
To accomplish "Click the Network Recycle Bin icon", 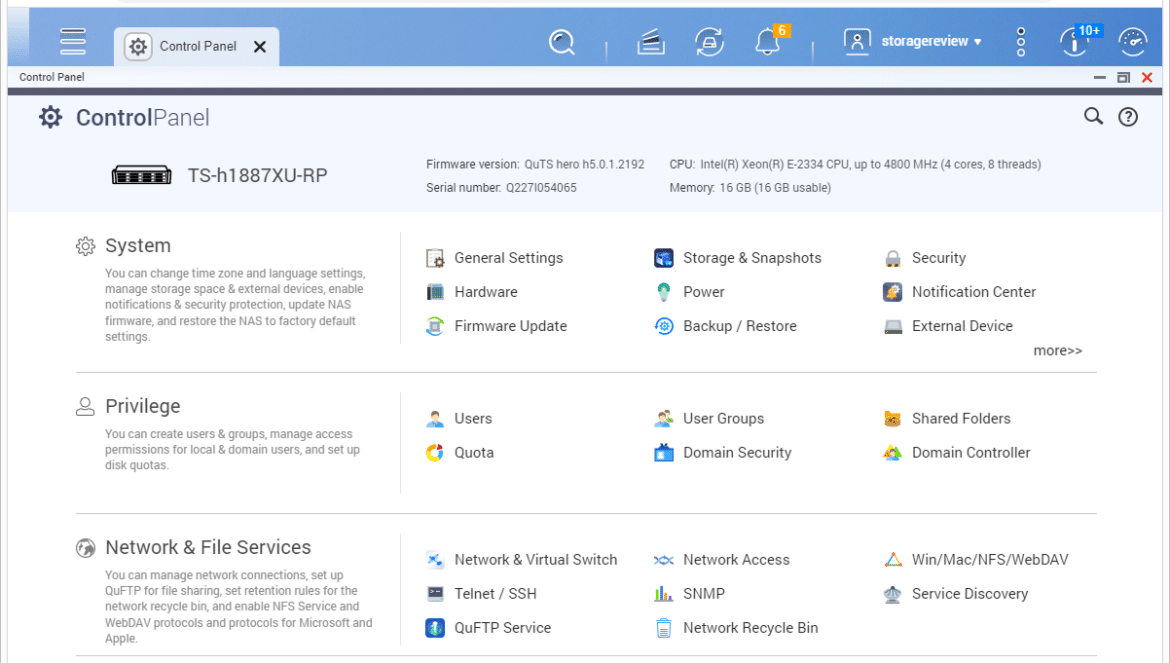I will 663,628.
